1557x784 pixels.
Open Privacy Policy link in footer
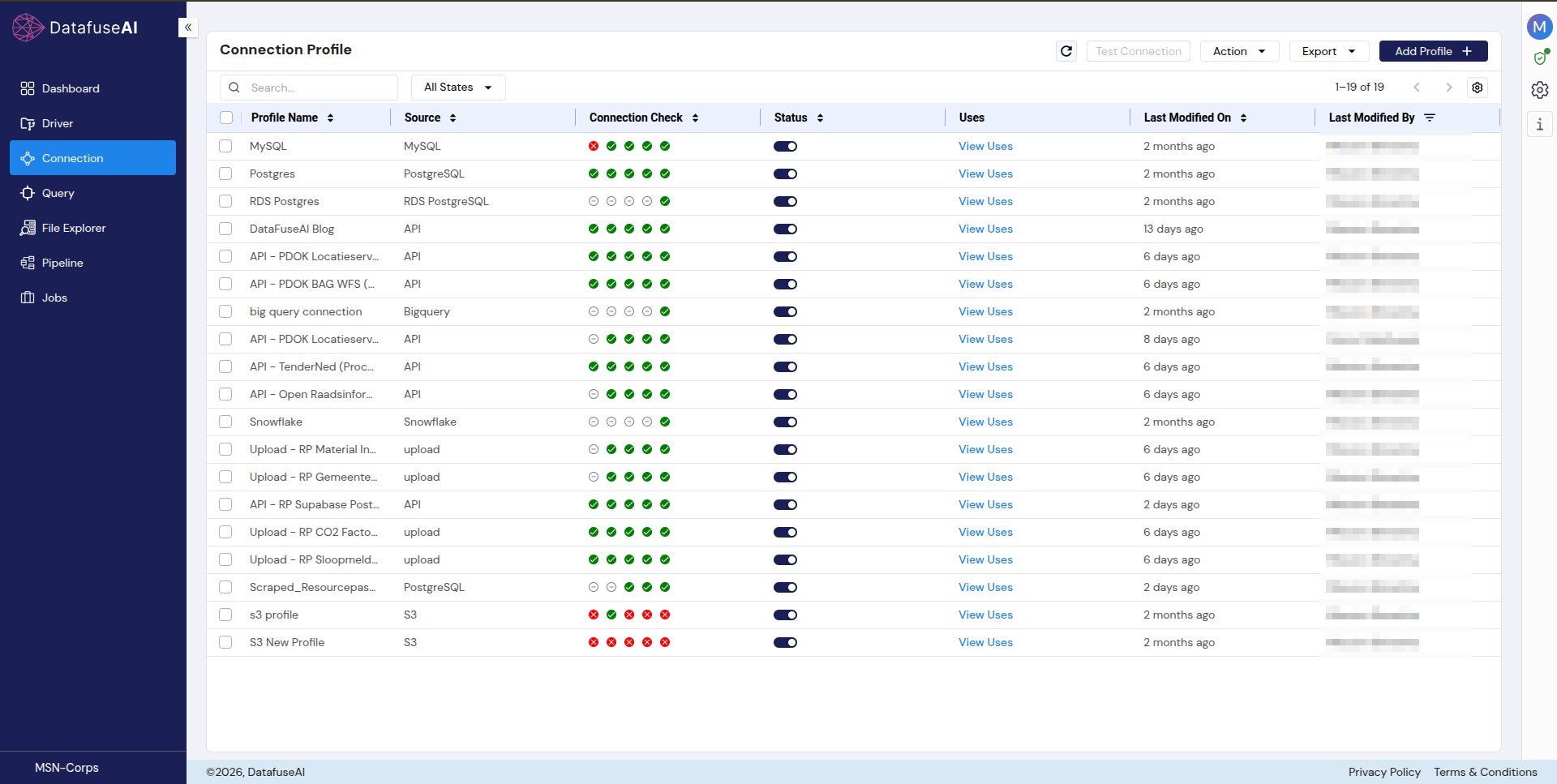1384,772
